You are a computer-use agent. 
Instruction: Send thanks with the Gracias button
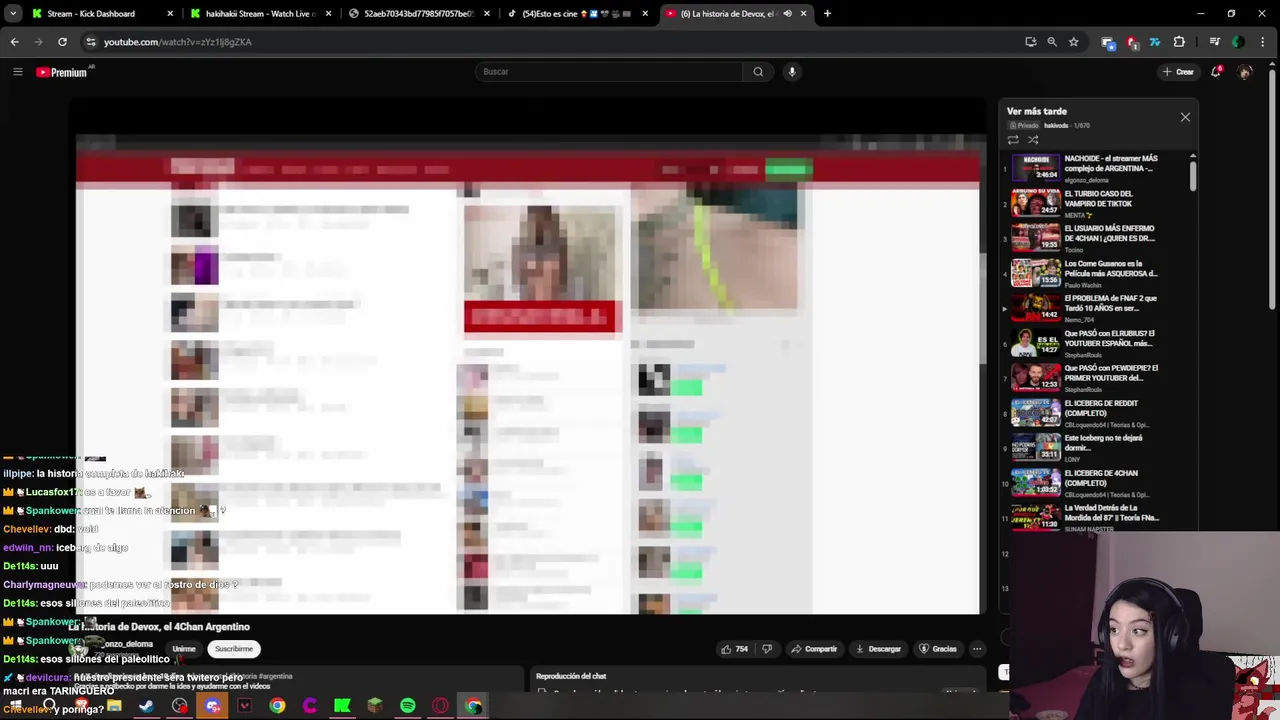tap(938, 649)
